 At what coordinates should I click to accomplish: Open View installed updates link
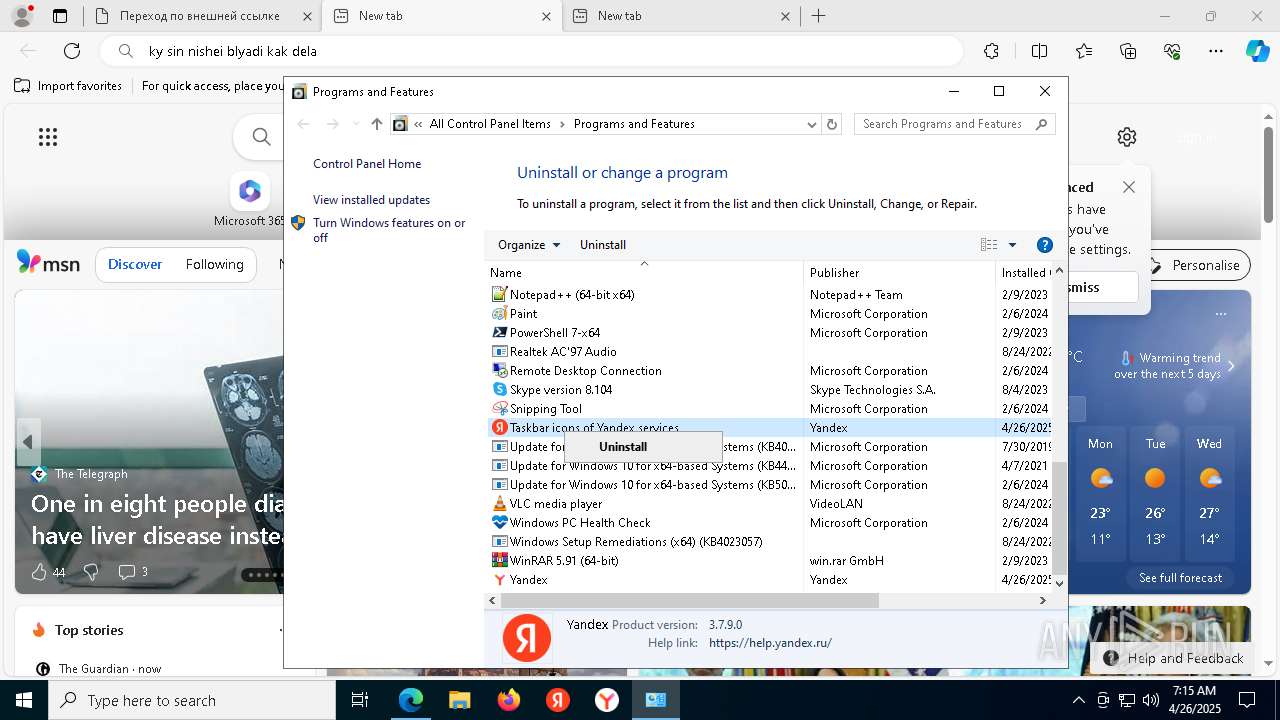point(371,200)
